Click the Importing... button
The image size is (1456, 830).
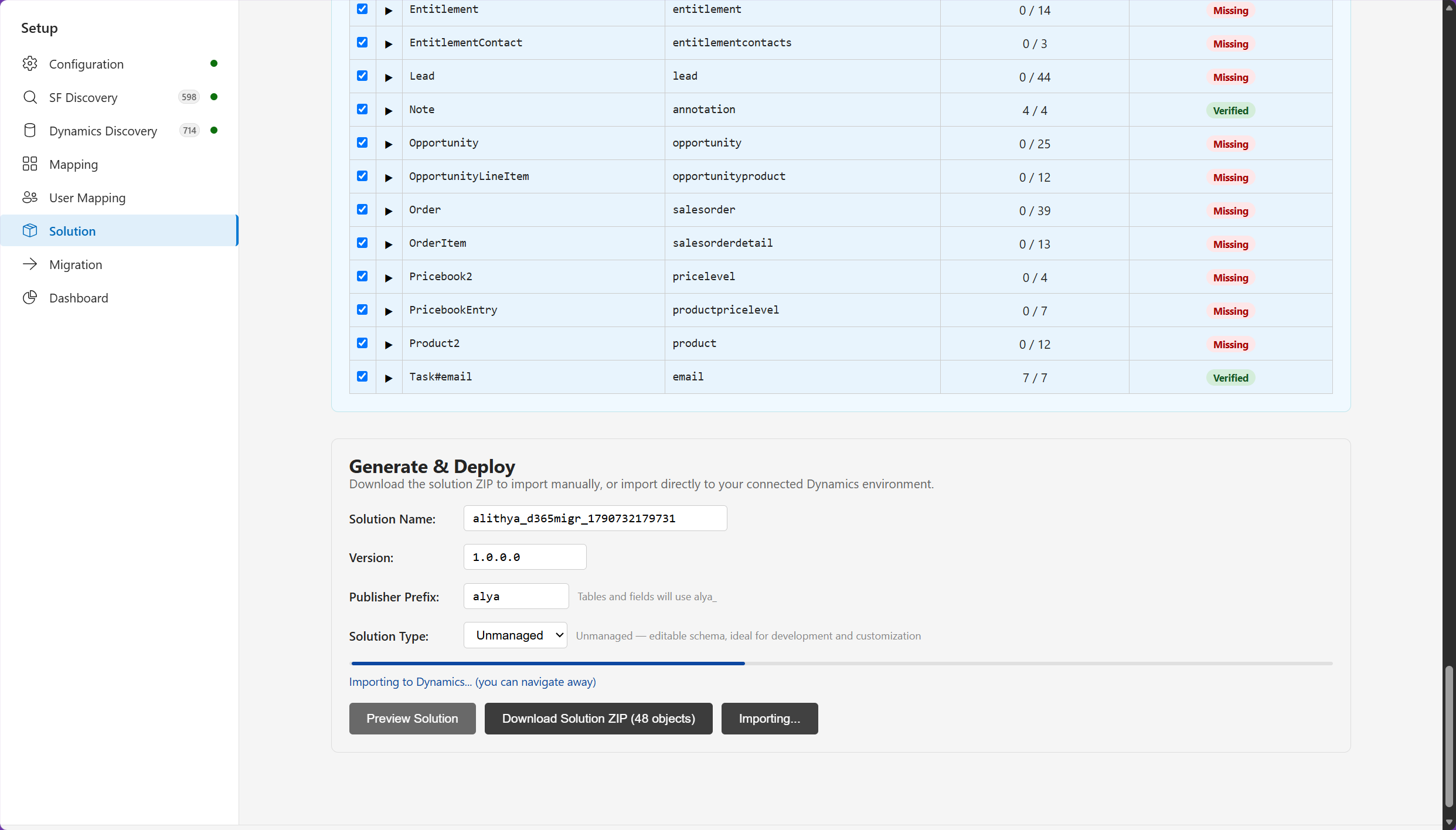tap(770, 719)
